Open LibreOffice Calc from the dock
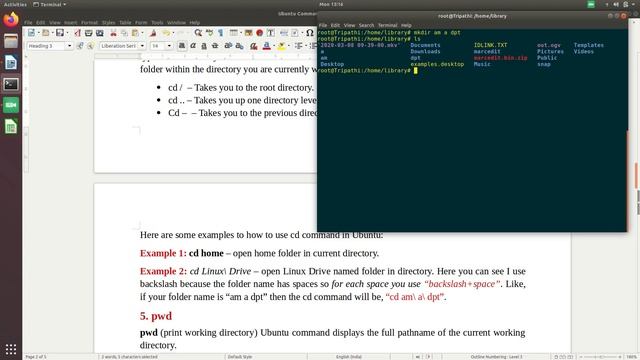This screenshot has width=640, height=360. pos(11,127)
